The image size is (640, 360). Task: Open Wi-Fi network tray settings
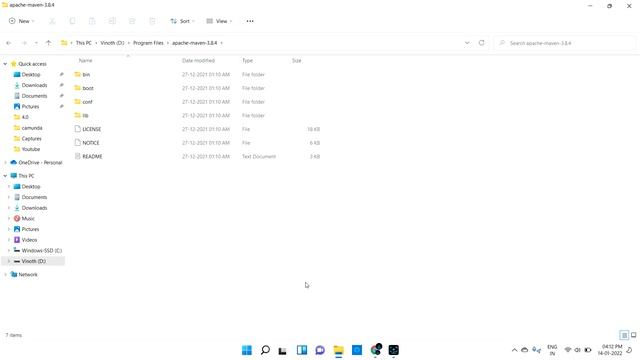click(568, 350)
